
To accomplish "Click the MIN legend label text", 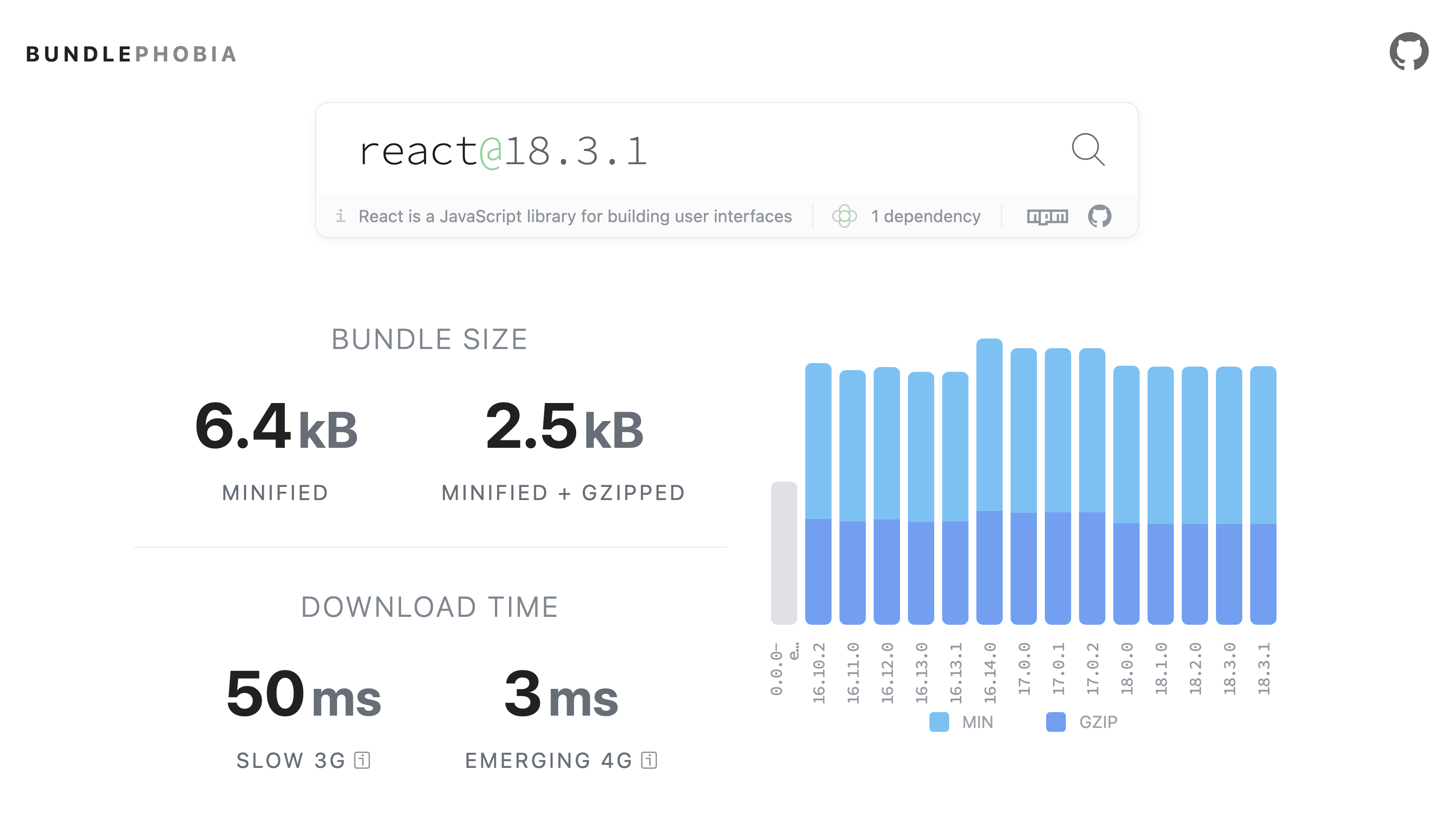I will (977, 722).
